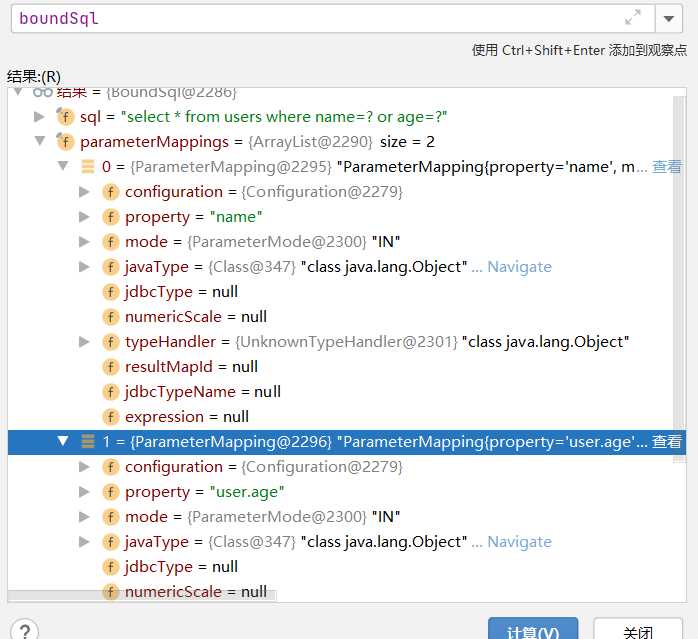Click the 关闭 close button

pos(638,628)
